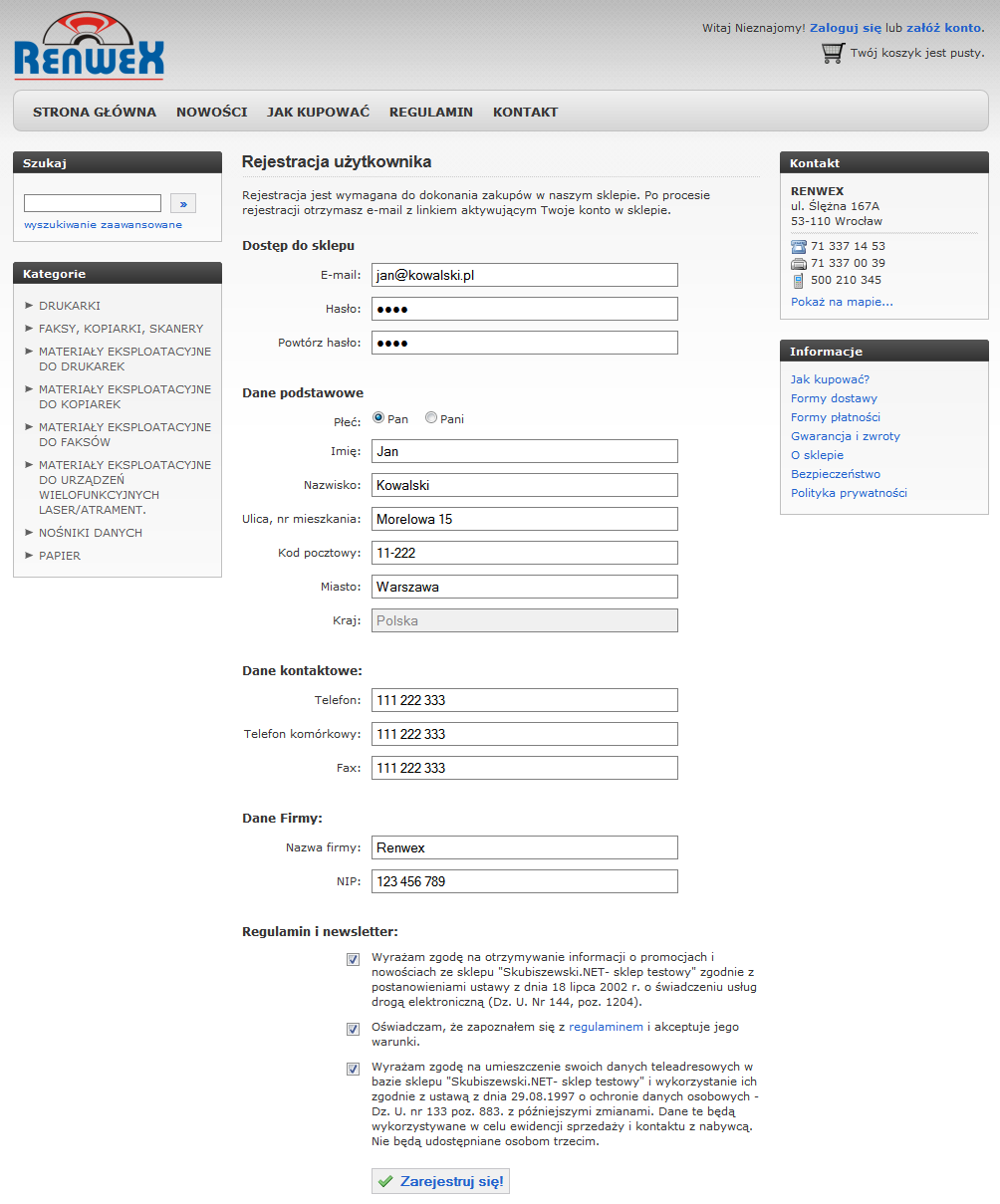Screen dimensions: 1000x1204
Task: Click the załóż konto link
Action: coord(943,28)
